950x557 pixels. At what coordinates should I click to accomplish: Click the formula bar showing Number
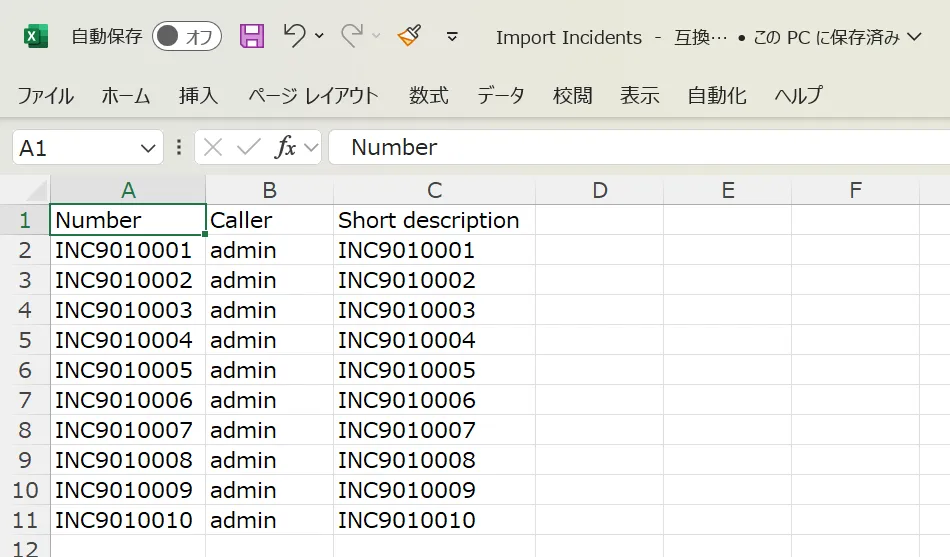click(639, 147)
